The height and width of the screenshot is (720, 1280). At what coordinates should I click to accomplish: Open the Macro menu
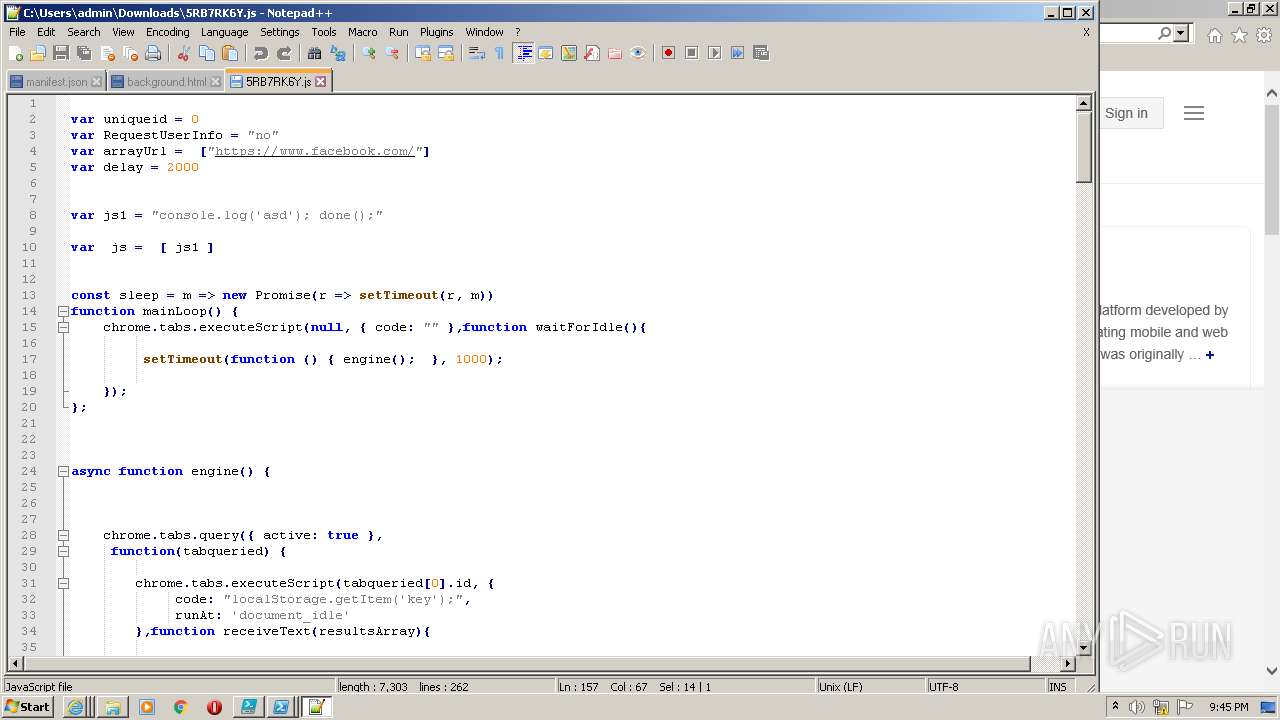coord(362,32)
